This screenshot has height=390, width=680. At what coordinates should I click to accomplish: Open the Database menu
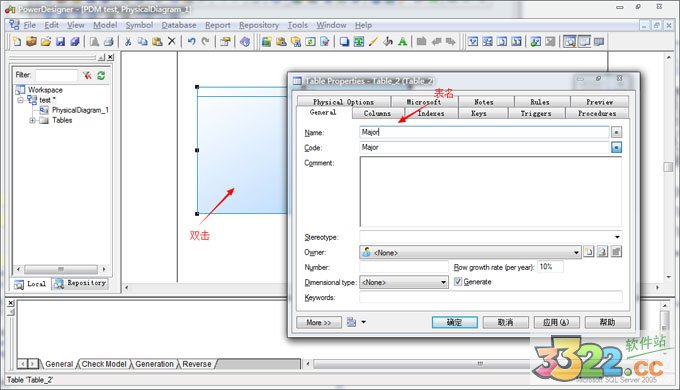(x=179, y=25)
